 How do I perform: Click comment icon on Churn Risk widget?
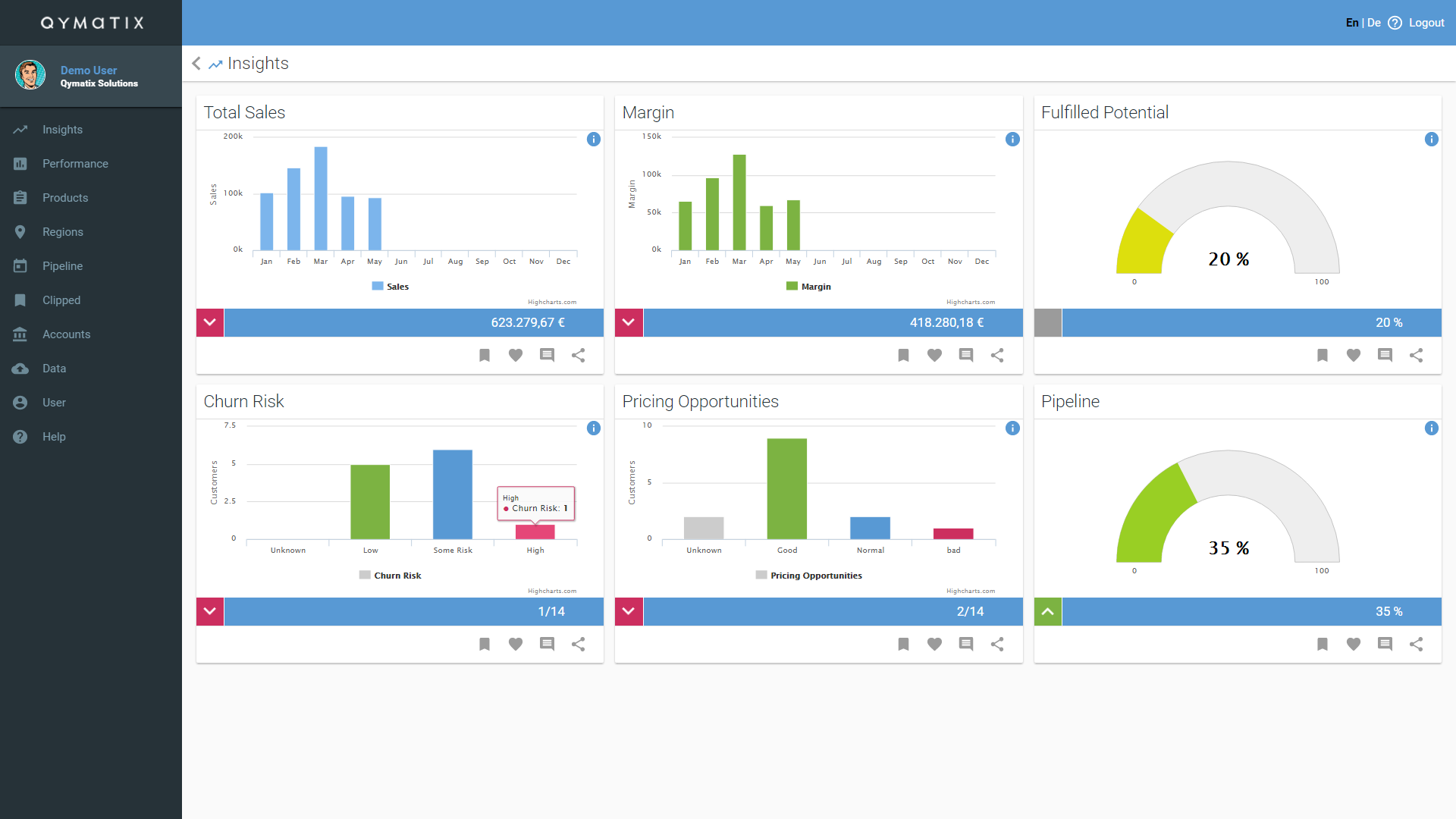(546, 643)
